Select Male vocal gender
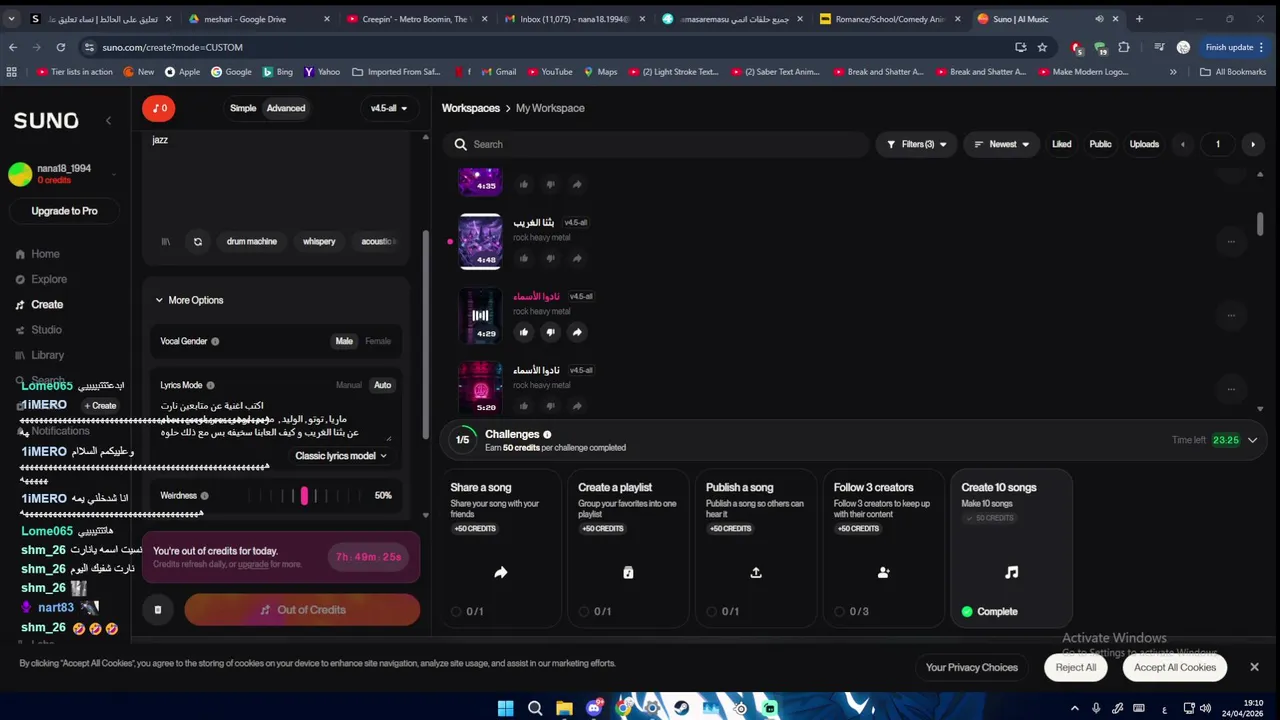The width and height of the screenshot is (1280, 720). pyautogui.click(x=344, y=341)
